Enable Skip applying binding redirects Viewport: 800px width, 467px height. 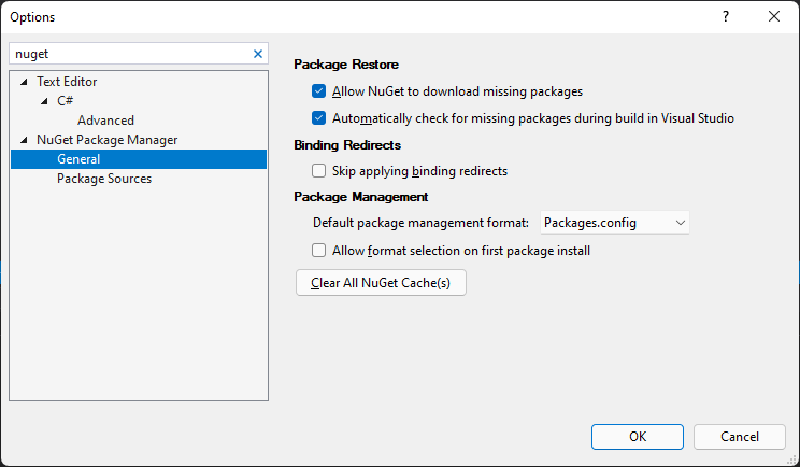[320, 171]
